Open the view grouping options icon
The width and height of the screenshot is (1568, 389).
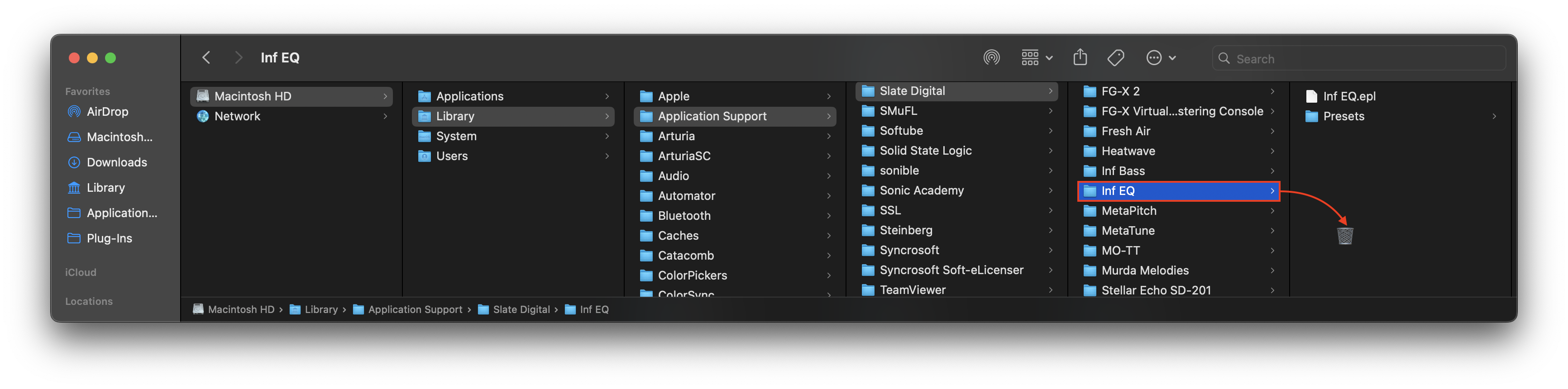click(1037, 58)
